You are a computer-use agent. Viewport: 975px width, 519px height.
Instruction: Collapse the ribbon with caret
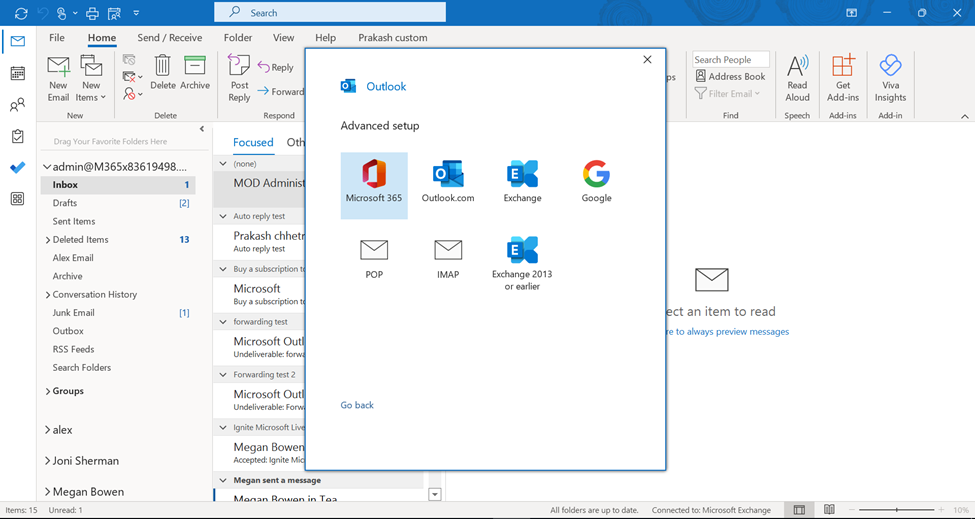[964, 116]
